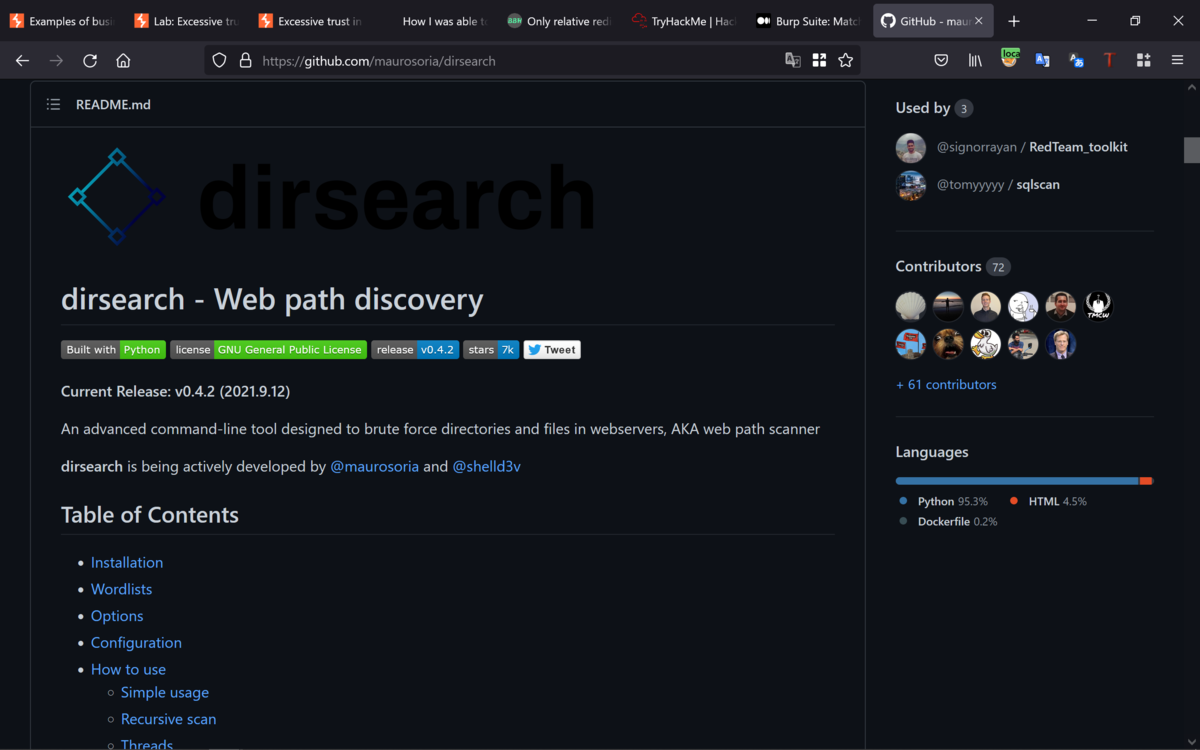Close the active GitHub tab
This screenshot has width=1200, height=750.
(x=978, y=21)
